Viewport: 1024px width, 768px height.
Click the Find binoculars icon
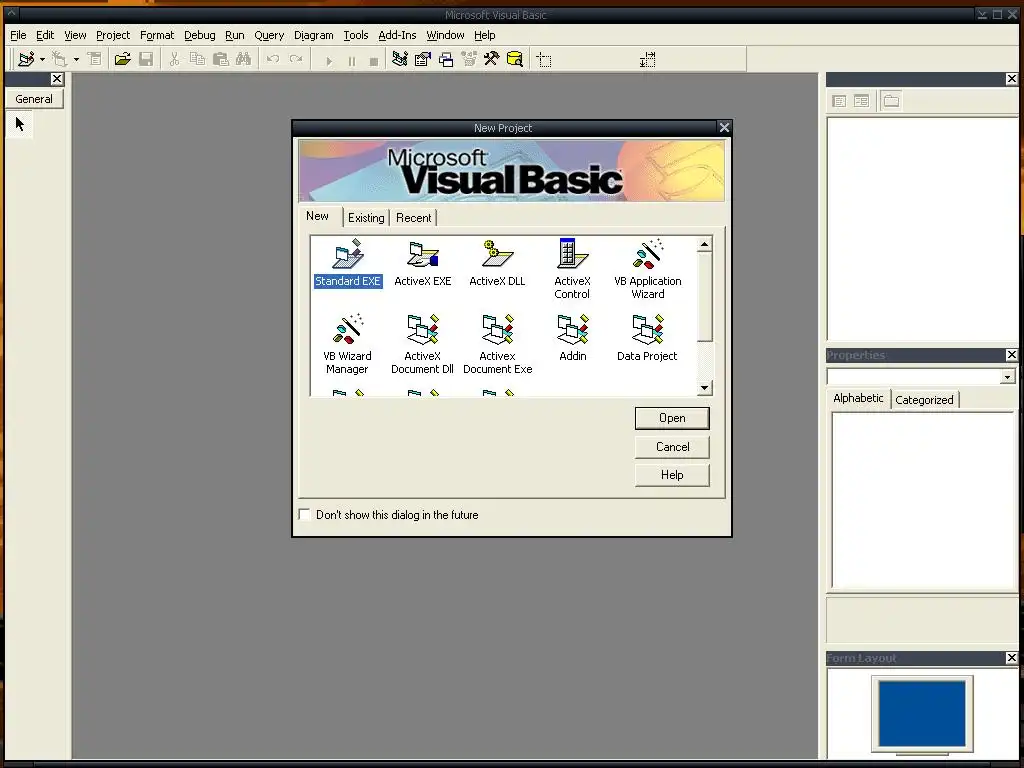[x=244, y=59]
